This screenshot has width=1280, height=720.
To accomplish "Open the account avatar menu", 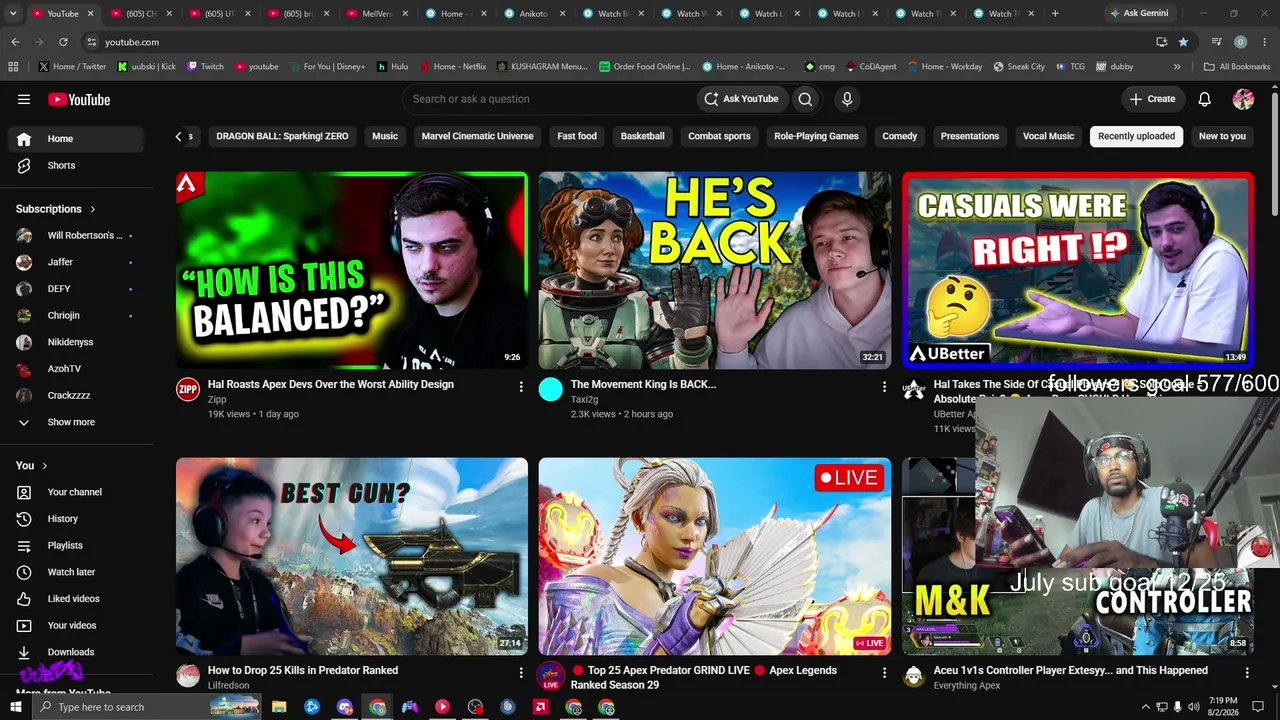I will pos(1243,99).
